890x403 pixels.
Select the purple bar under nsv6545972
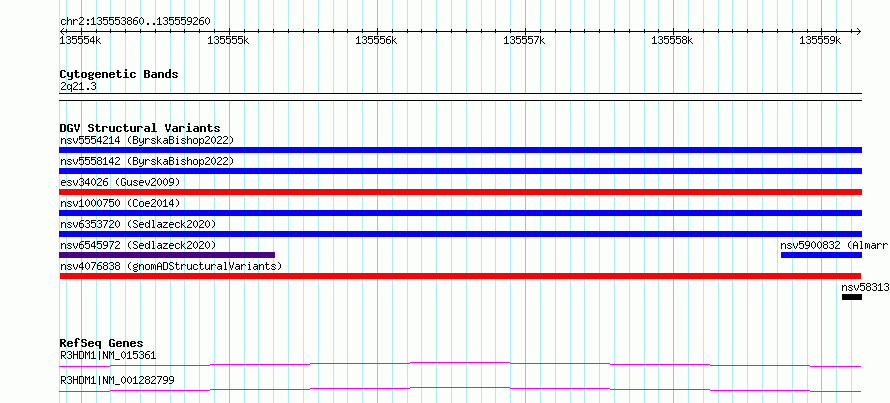(x=167, y=255)
